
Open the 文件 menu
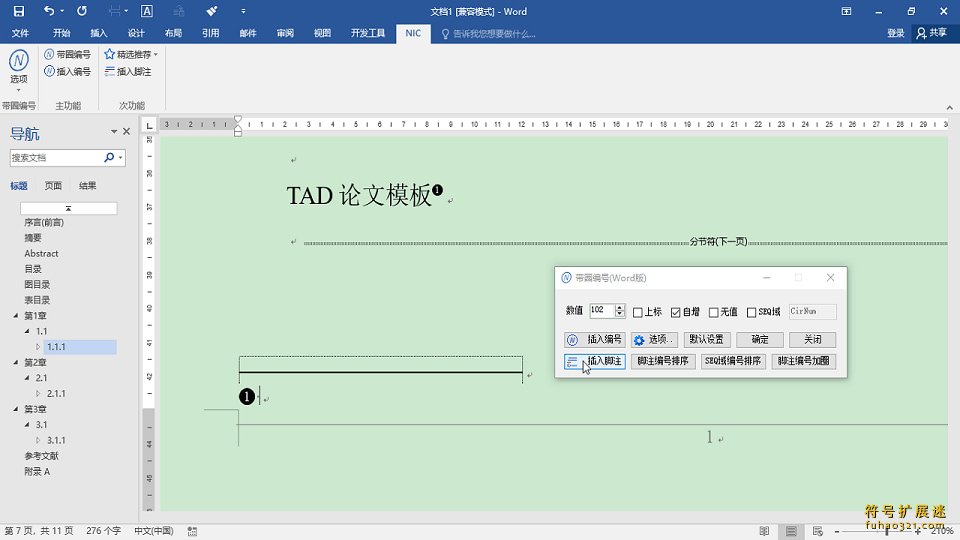pyautogui.click(x=20, y=33)
